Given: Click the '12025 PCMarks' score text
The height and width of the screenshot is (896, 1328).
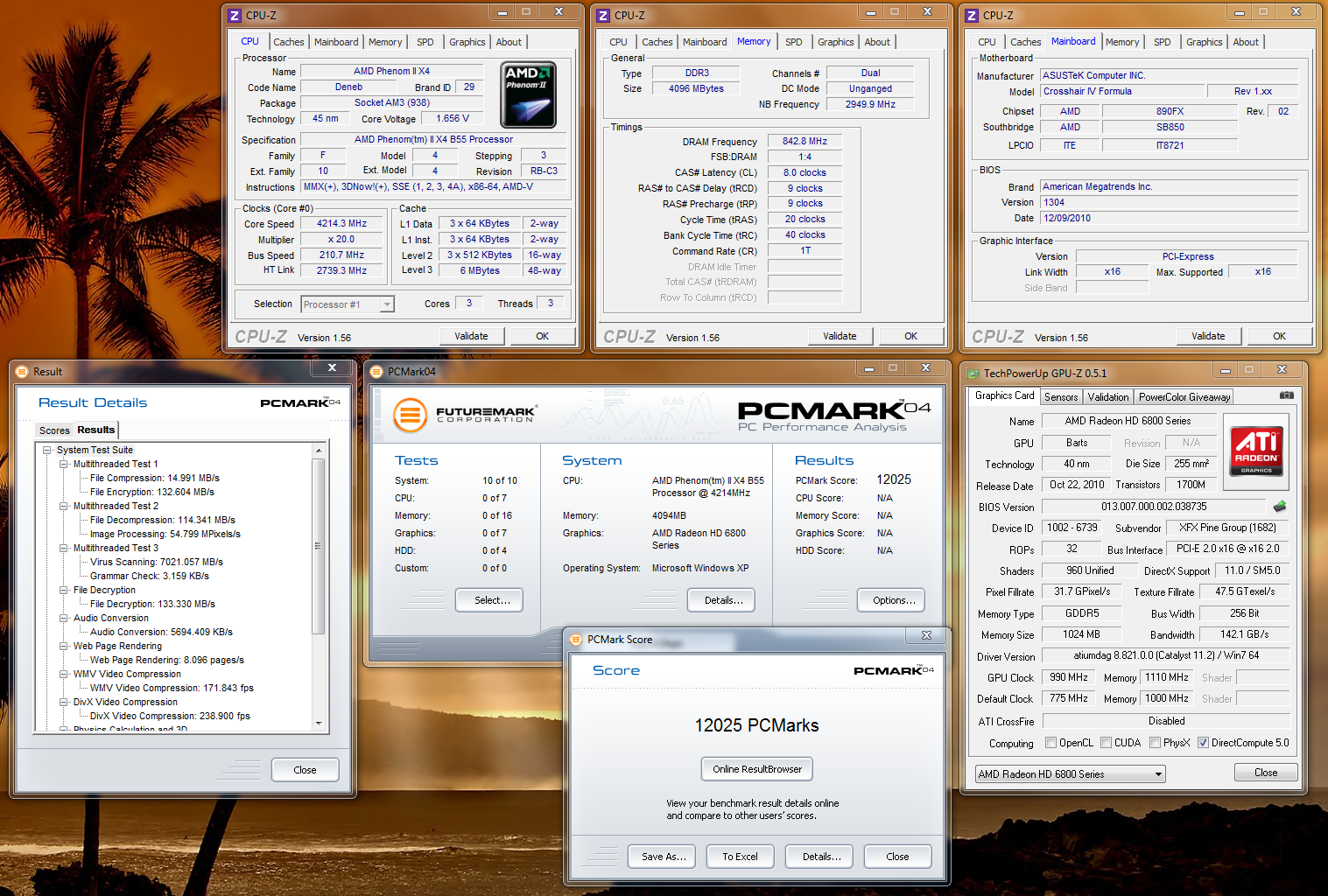Looking at the screenshot, I should pos(756,725).
